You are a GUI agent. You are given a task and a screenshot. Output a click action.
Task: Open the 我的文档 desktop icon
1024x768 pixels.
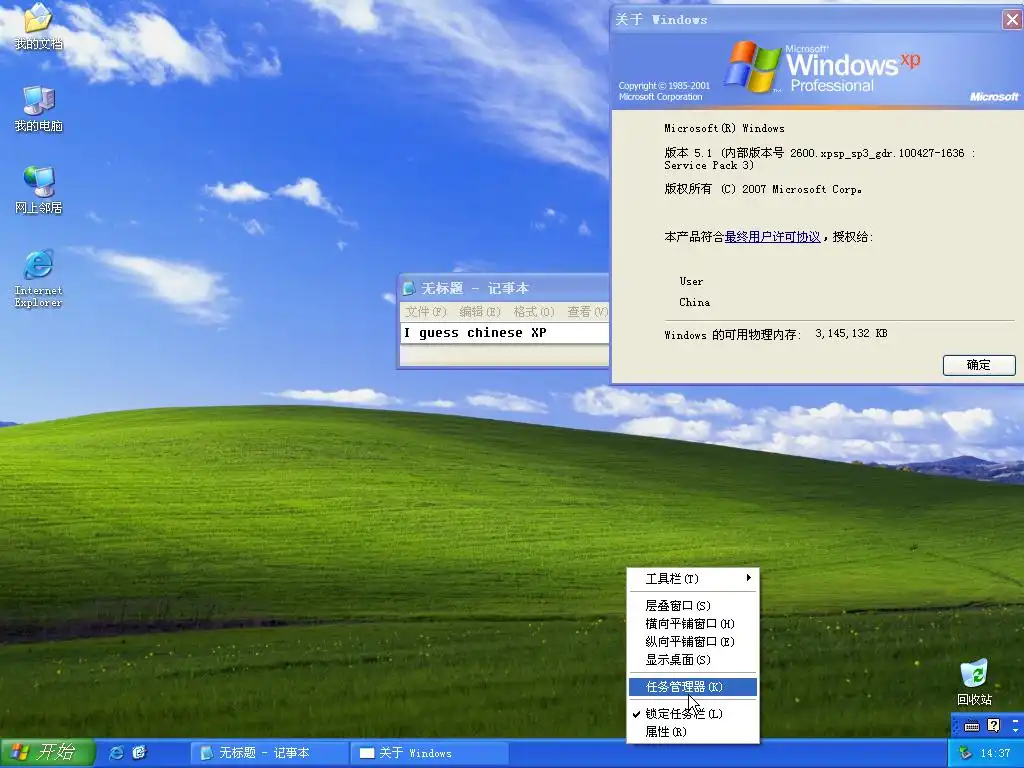click(38, 26)
